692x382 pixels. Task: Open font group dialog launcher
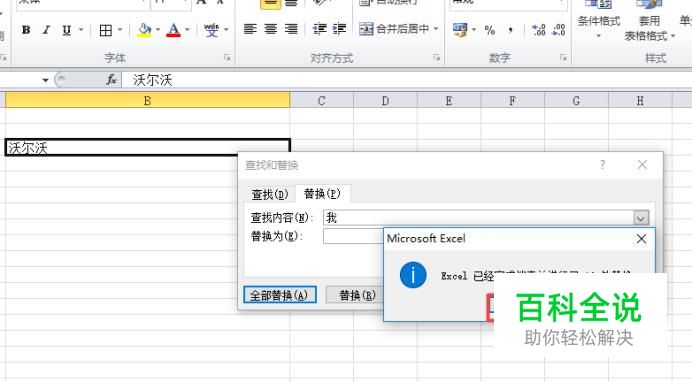227,57
